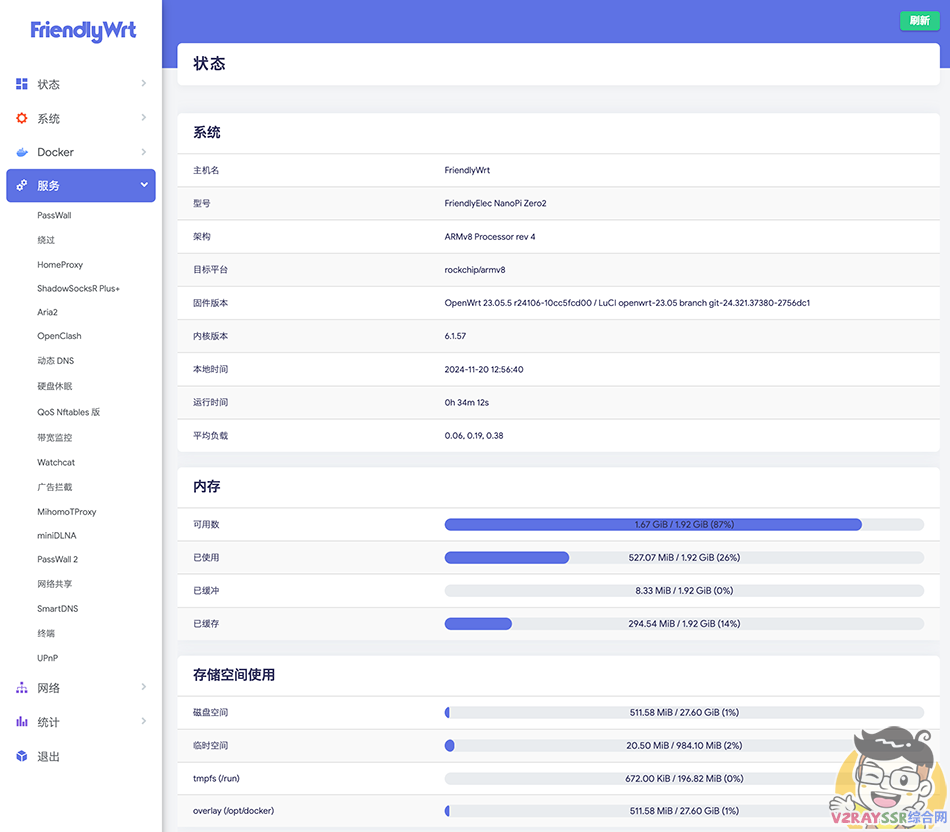Expand the 系统 menu chevron

point(144,118)
